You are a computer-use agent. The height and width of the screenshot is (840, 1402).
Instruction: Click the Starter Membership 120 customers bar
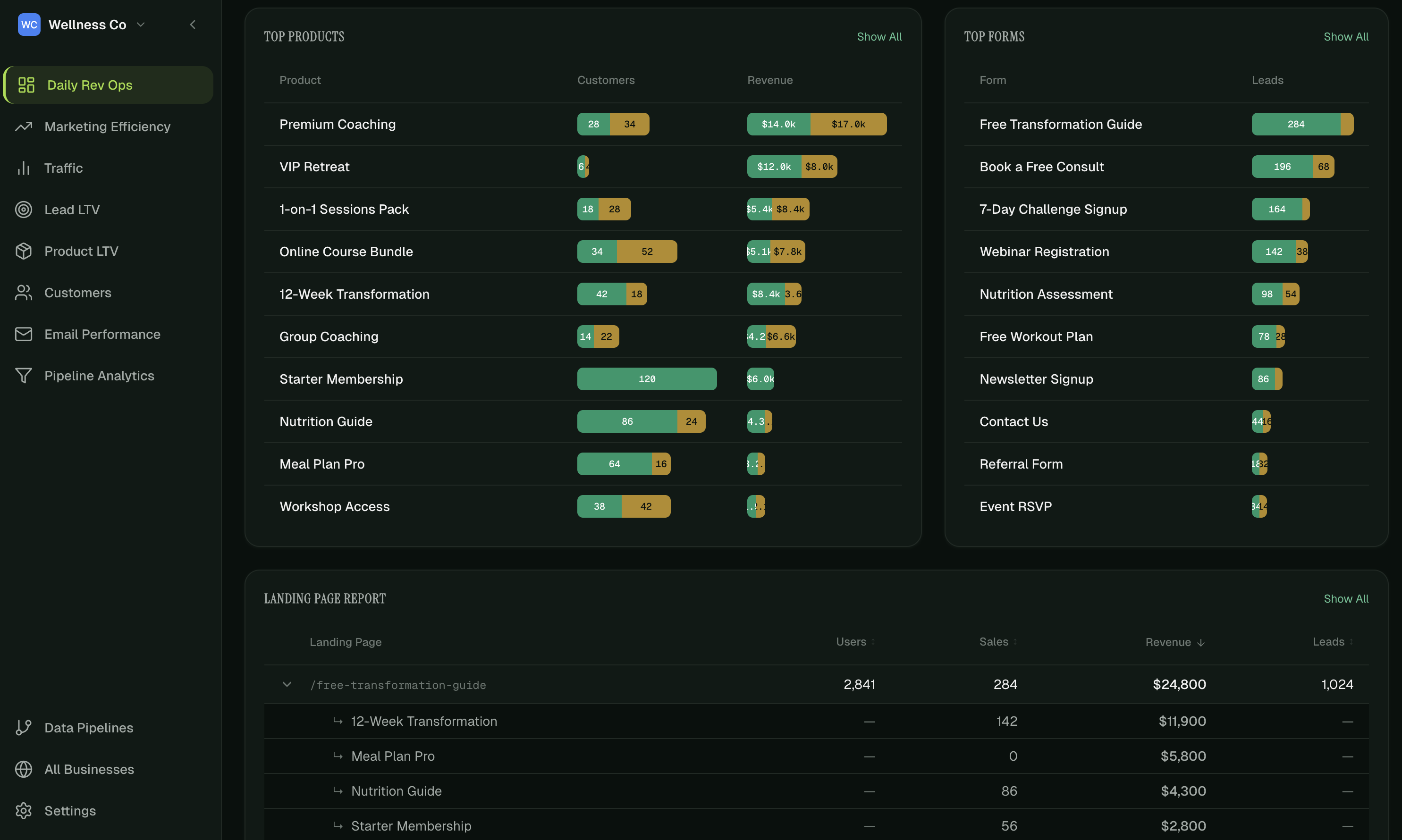coord(647,379)
